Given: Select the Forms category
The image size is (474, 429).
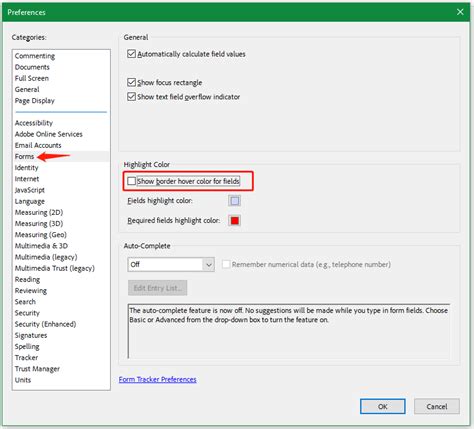Looking at the screenshot, I should 24,156.
